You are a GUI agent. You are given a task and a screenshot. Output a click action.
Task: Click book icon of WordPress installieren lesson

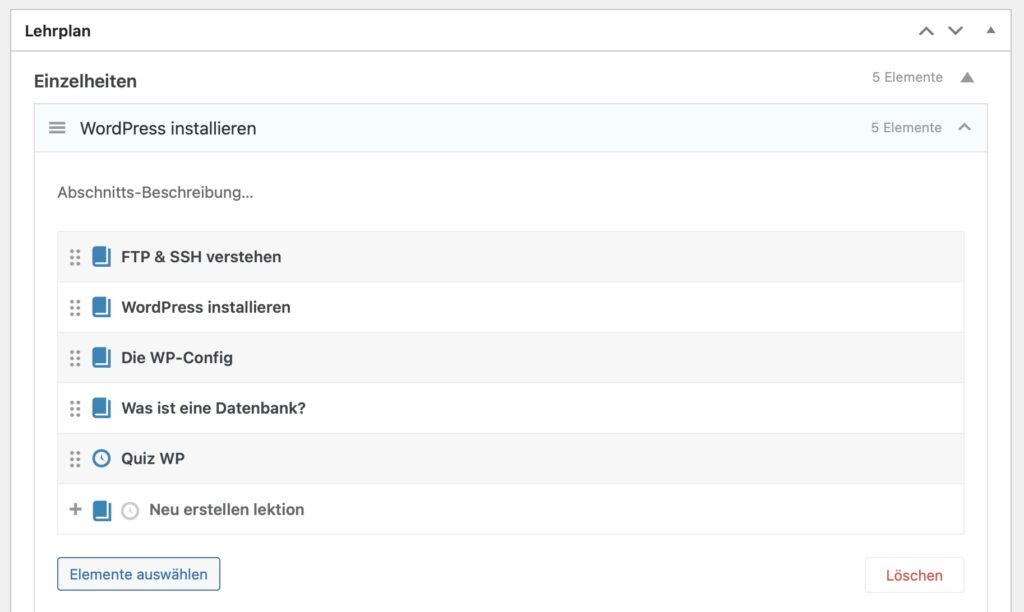(x=101, y=307)
